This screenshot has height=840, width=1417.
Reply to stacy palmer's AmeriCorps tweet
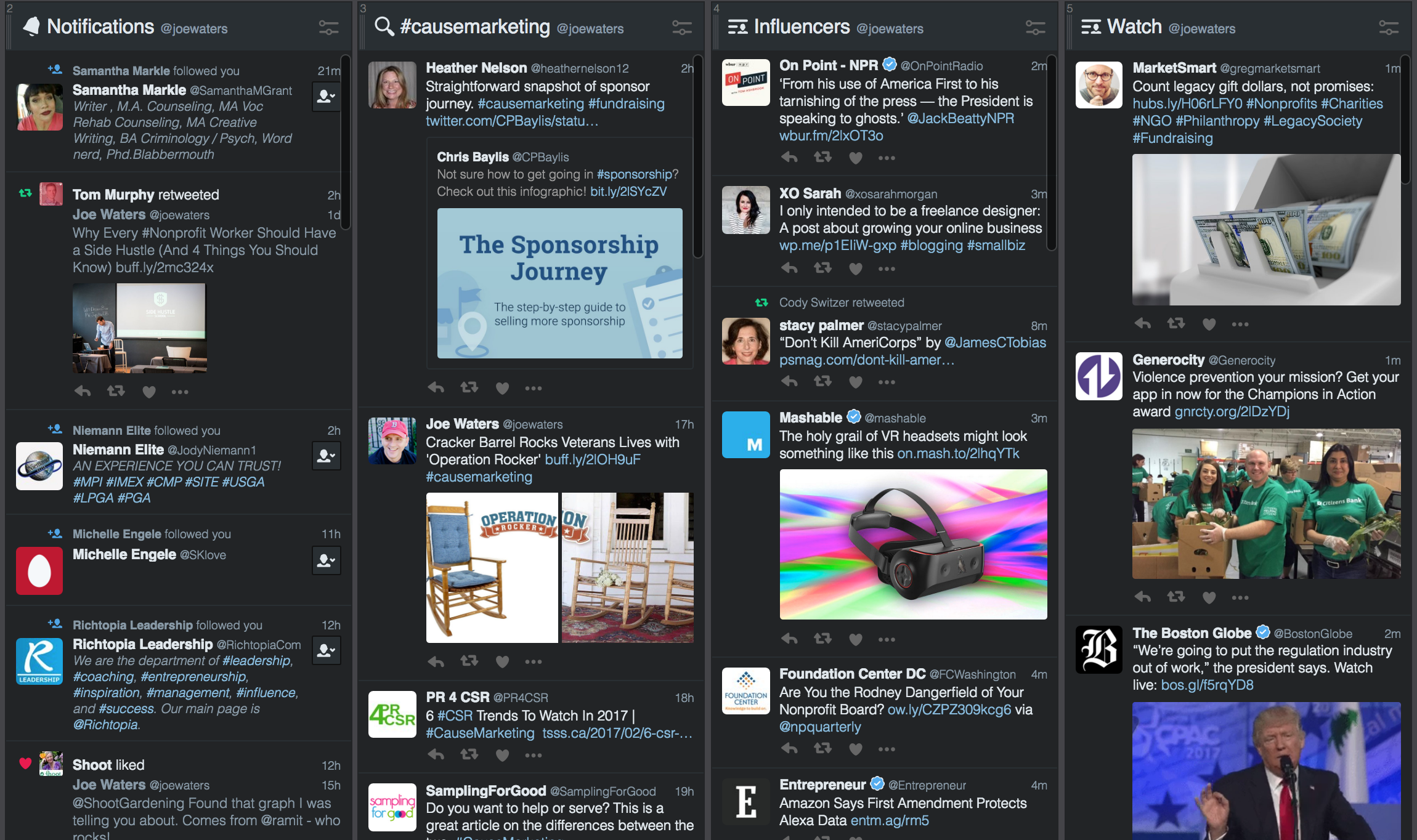tap(789, 382)
